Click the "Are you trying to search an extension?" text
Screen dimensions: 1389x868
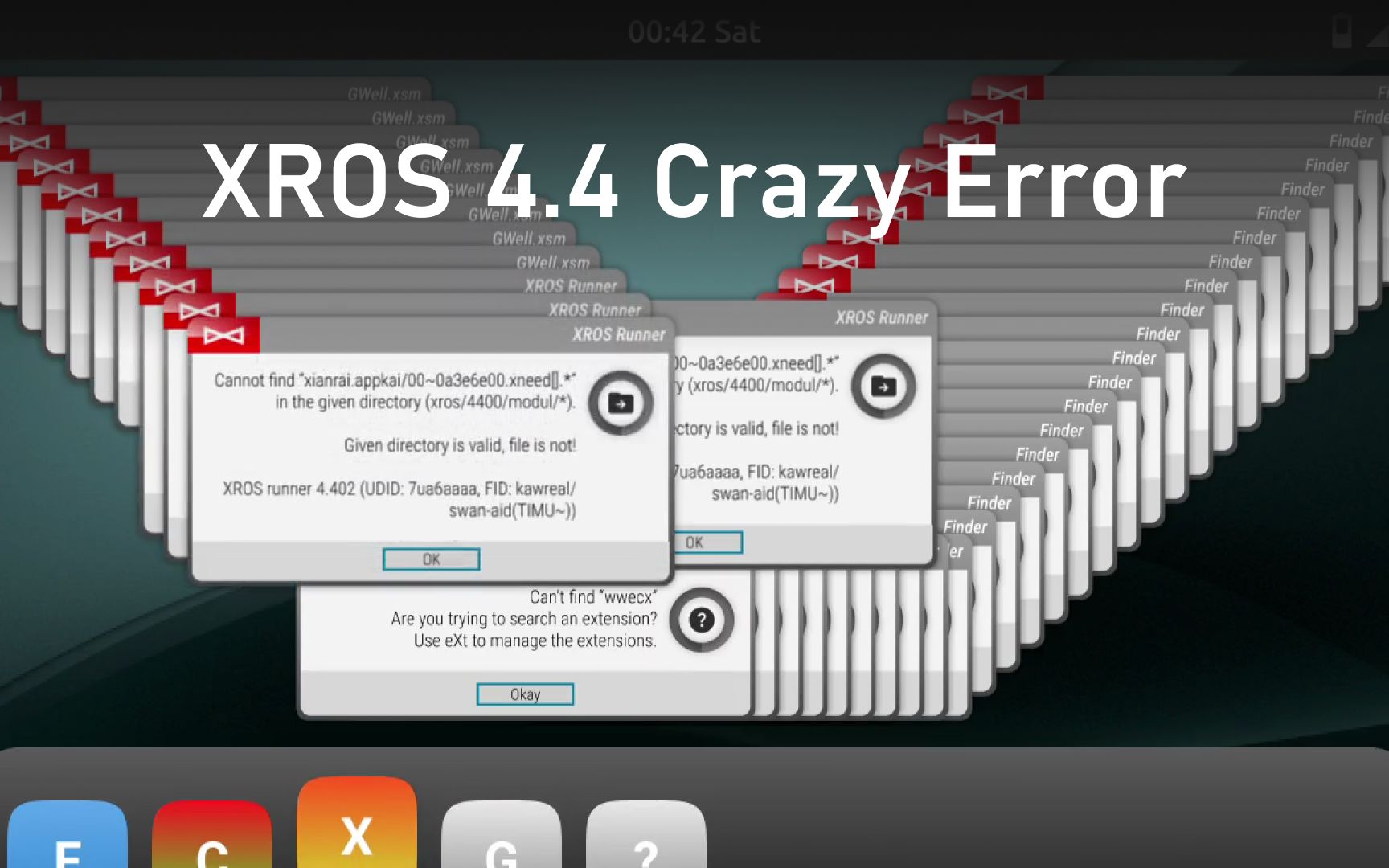524,619
